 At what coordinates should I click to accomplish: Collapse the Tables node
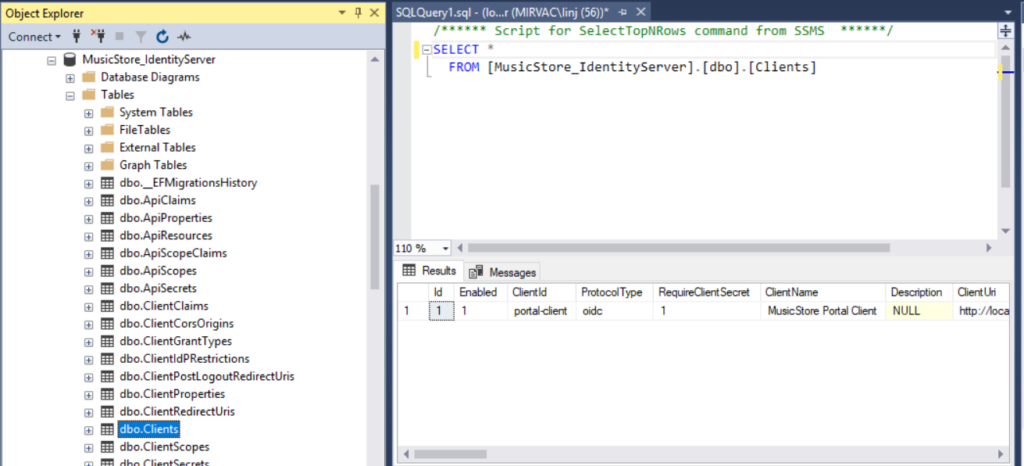click(x=70, y=95)
